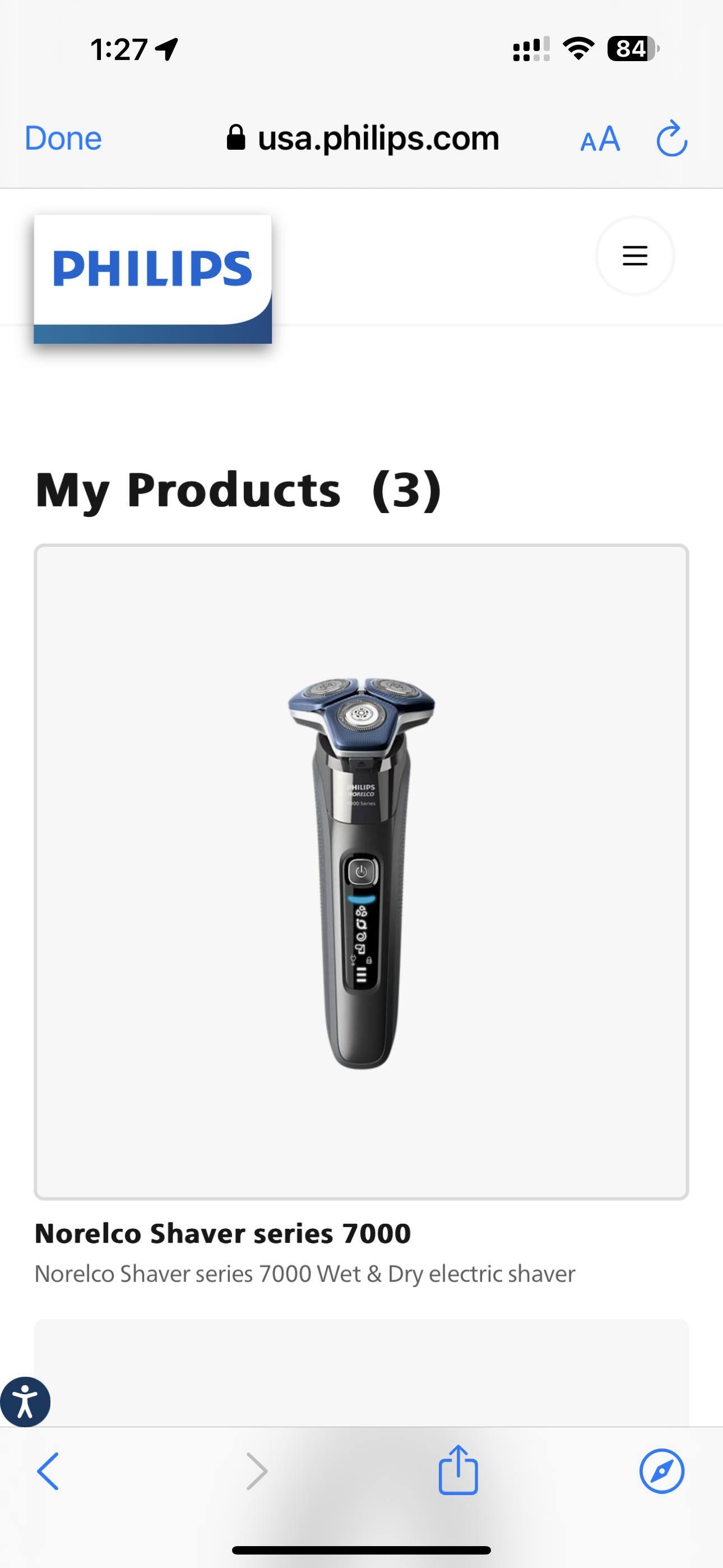Screen dimensions: 723x1568
Task: Tap the My Products (3) heading
Action: tap(239, 490)
